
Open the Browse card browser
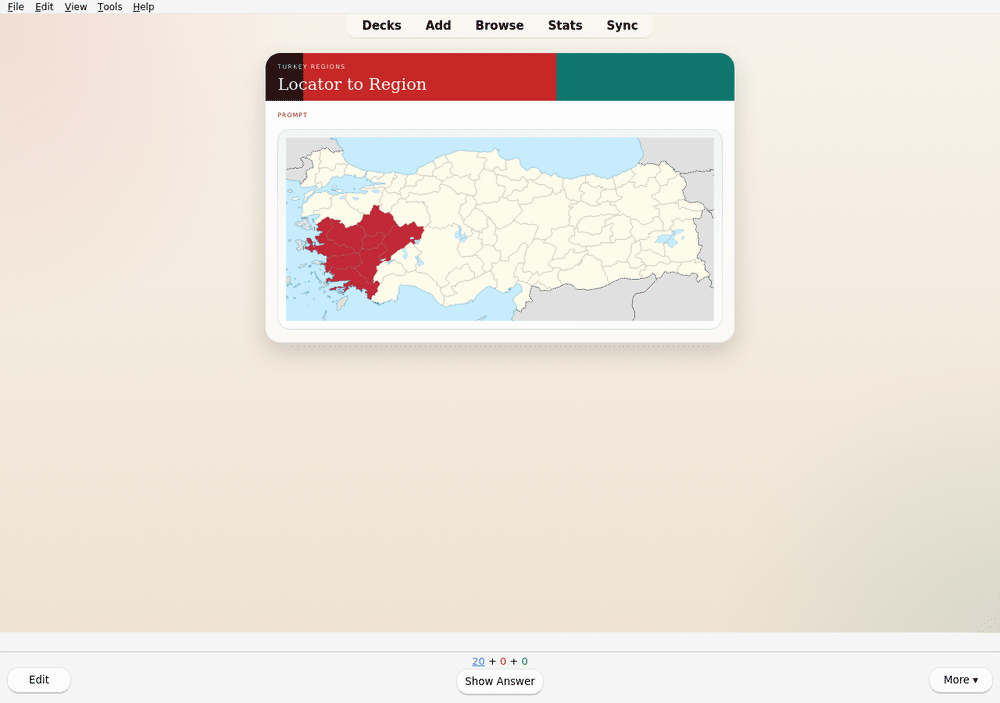tap(499, 26)
